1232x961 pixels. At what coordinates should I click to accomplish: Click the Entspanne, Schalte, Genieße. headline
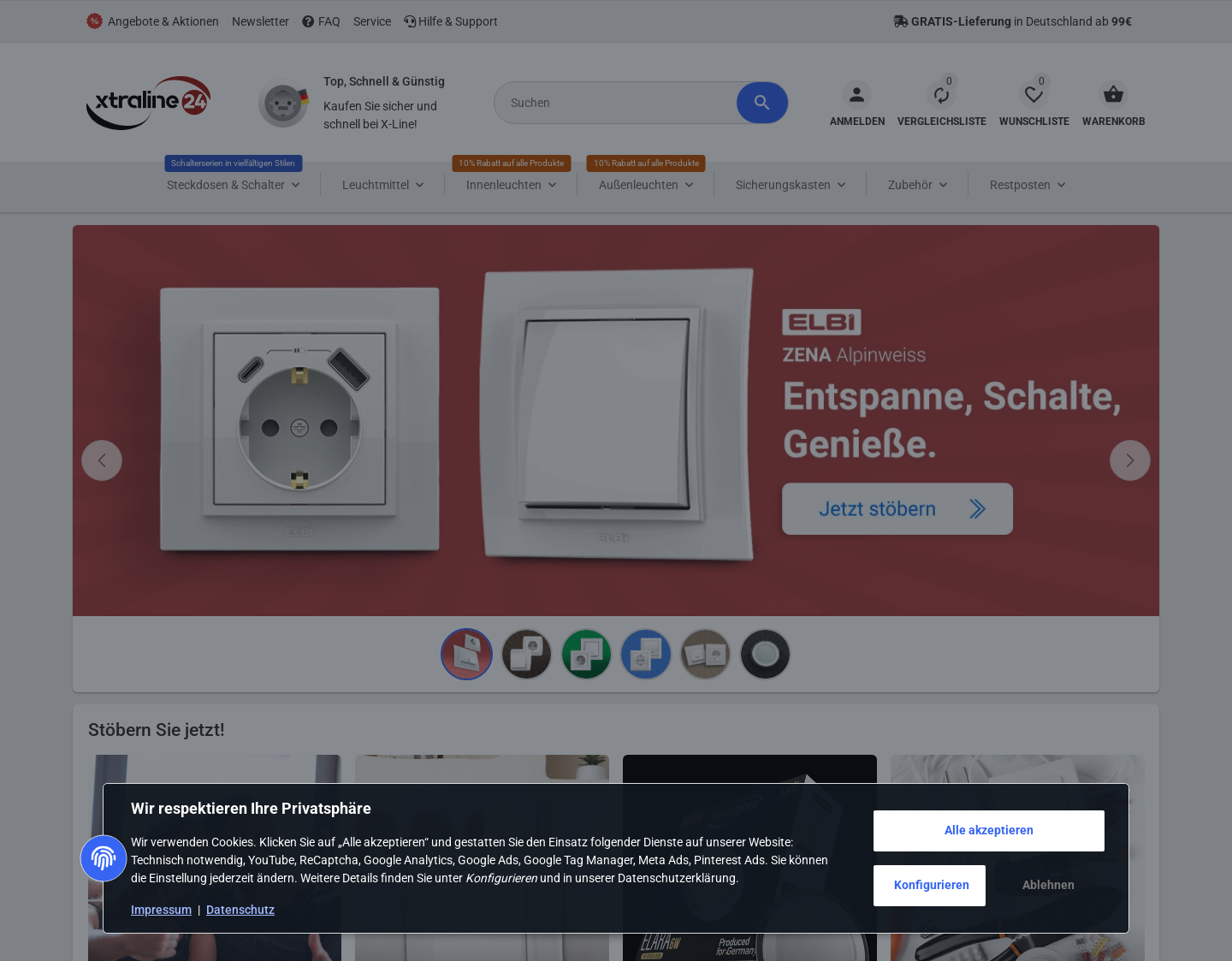pyautogui.click(x=952, y=420)
